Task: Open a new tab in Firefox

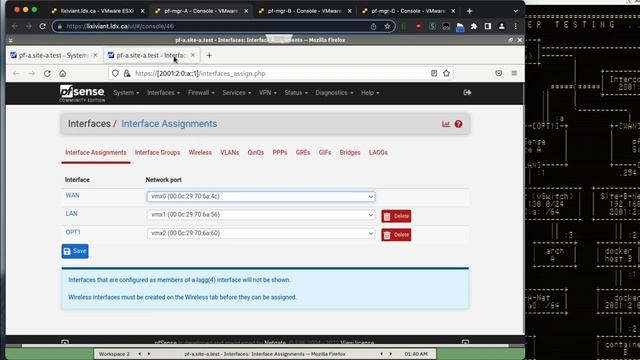Action: (209, 55)
